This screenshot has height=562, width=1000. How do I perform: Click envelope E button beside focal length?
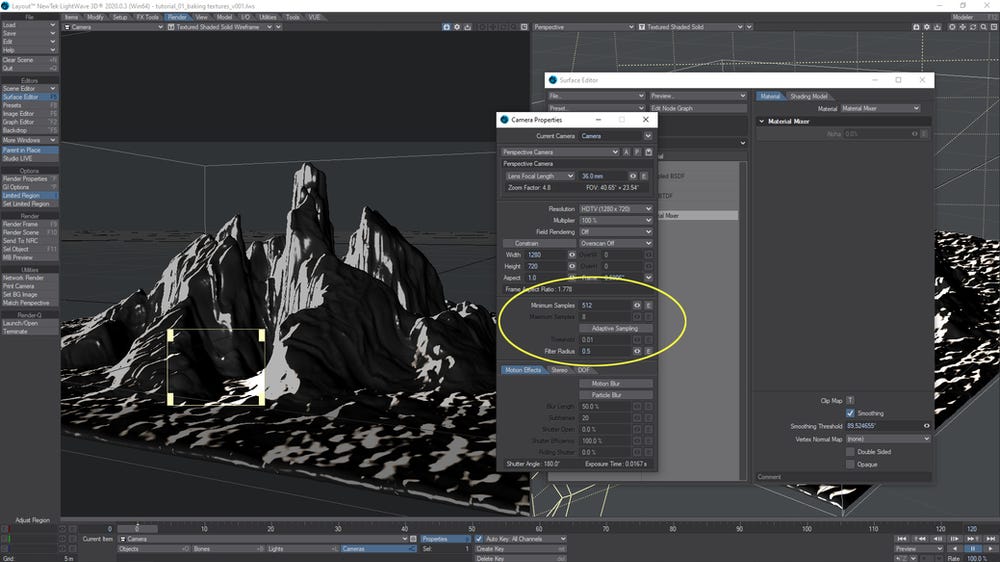click(643, 176)
